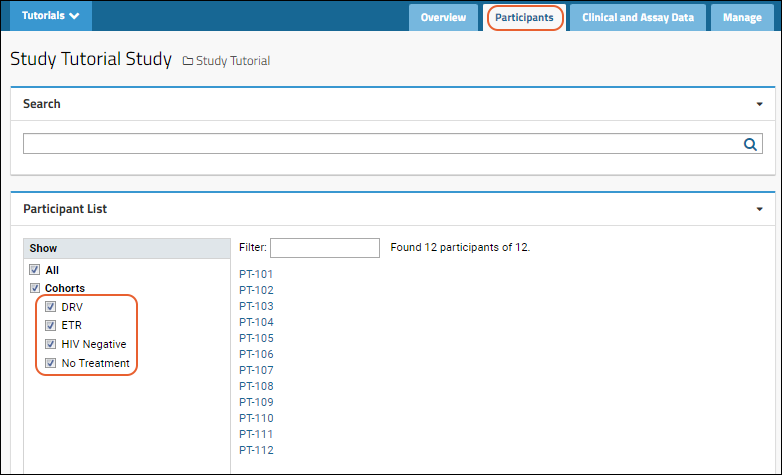Uncheck the No Treatment checkbox
The height and width of the screenshot is (475, 782).
click(50, 363)
